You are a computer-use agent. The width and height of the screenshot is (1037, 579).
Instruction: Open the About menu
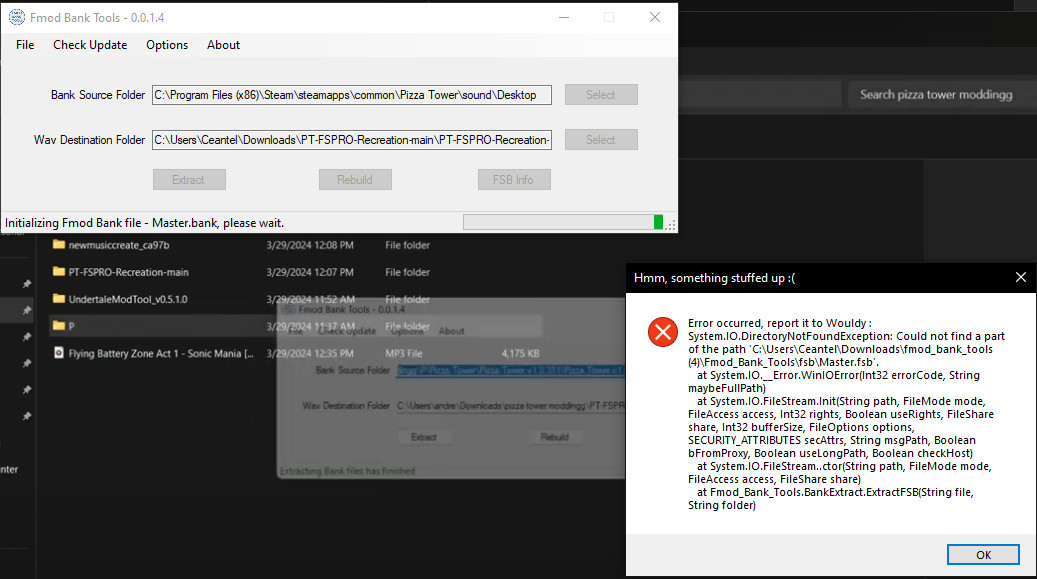tap(223, 45)
